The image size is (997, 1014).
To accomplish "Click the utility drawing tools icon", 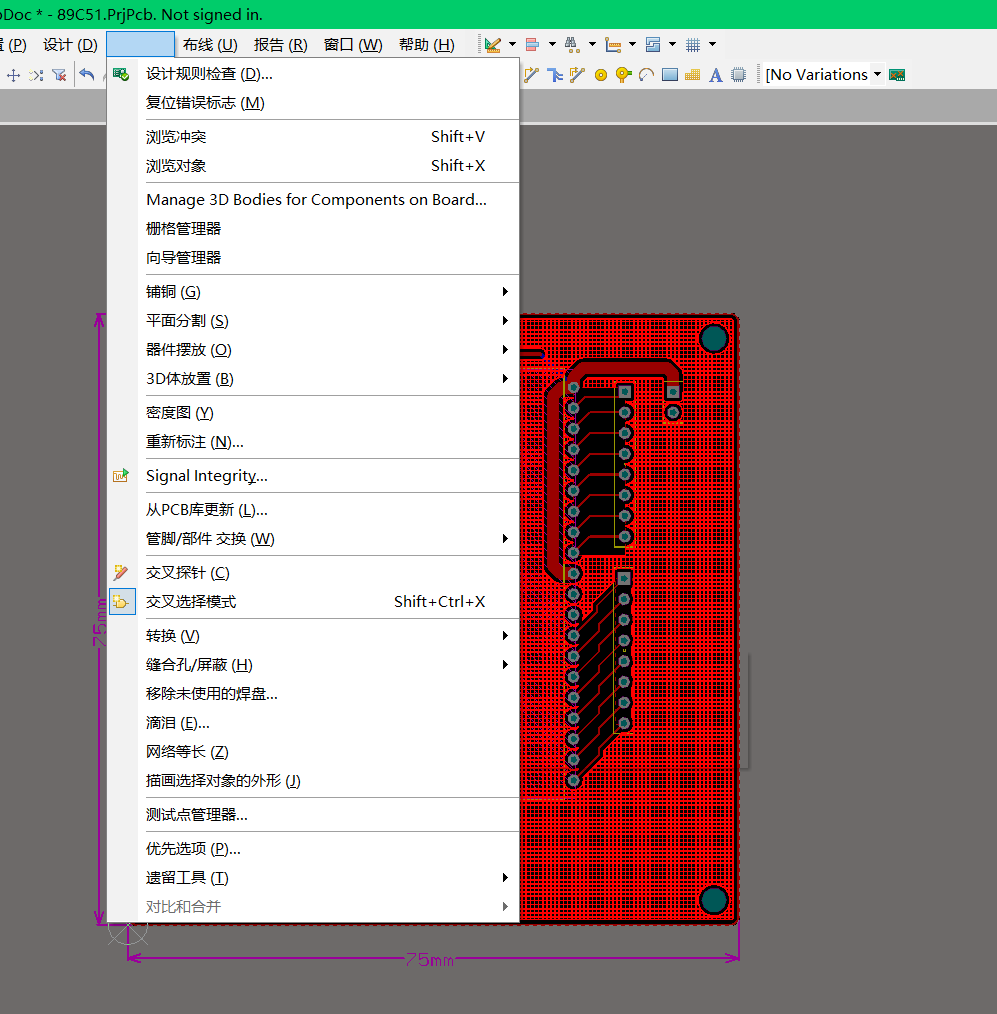I will [493, 45].
